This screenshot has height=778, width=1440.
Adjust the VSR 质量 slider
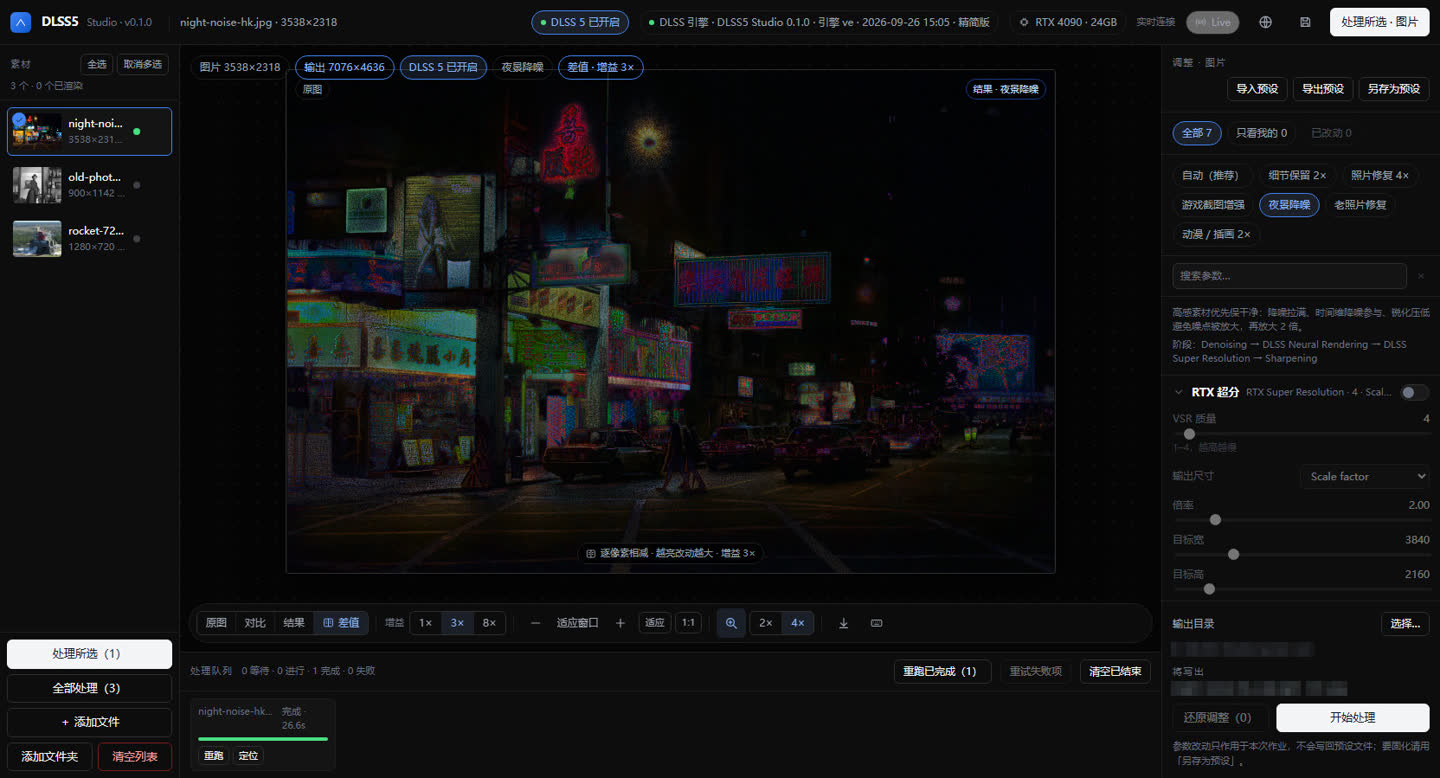click(1300, 434)
